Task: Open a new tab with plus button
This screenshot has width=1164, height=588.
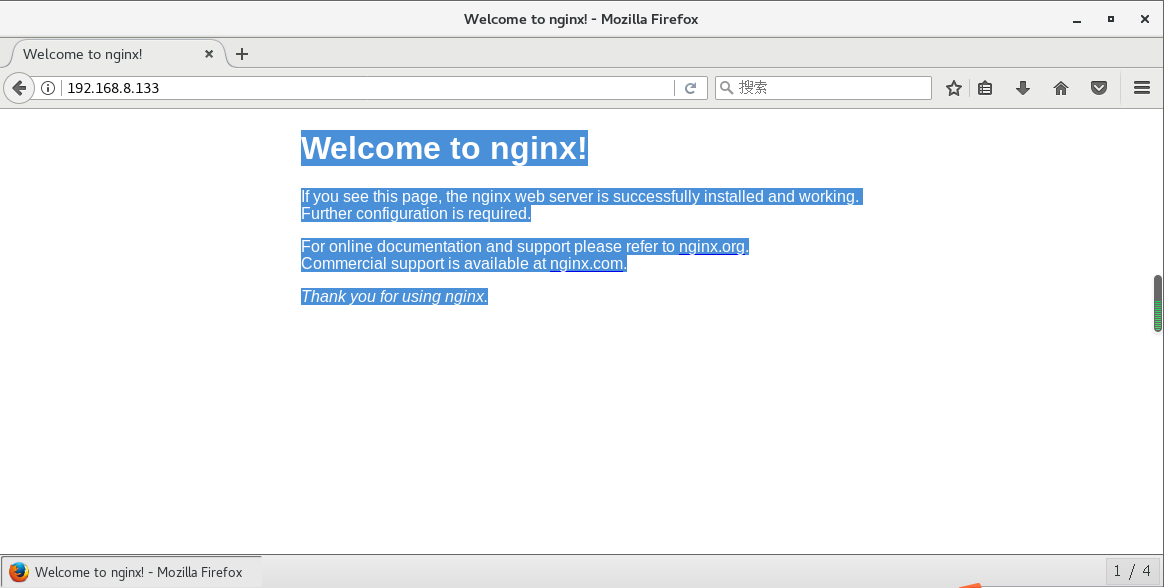Action: [x=241, y=53]
